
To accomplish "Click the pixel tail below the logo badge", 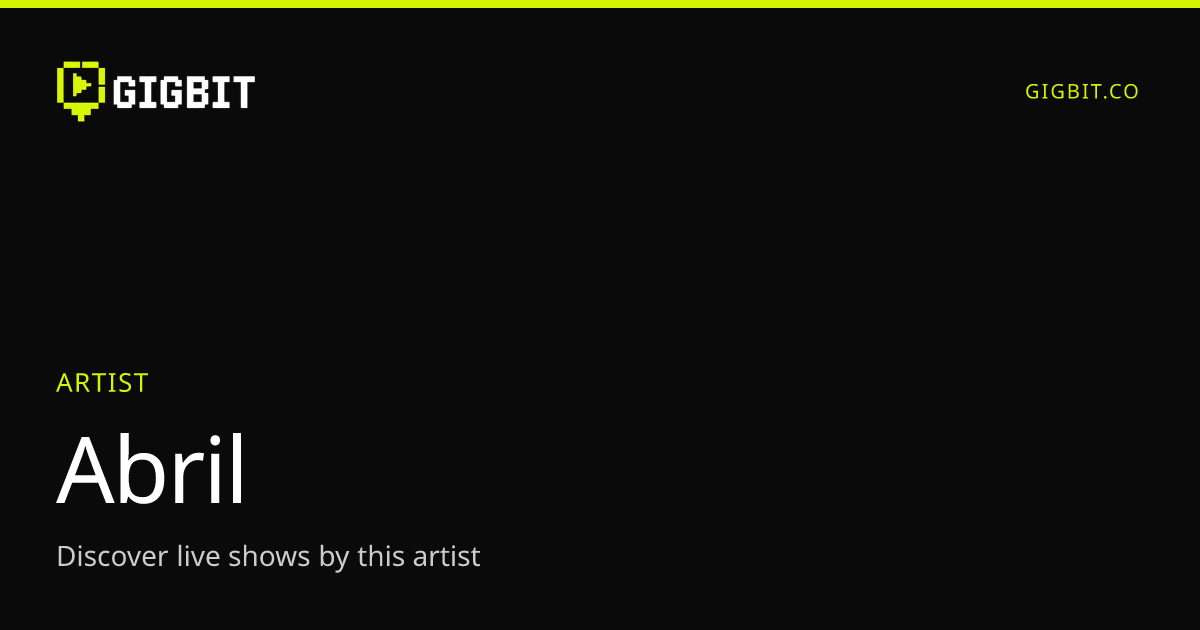I will click(x=81, y=112).
